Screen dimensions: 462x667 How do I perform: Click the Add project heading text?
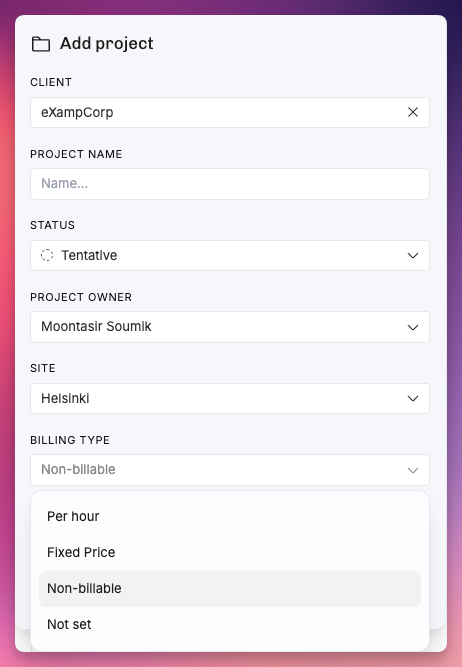point(106,43)
